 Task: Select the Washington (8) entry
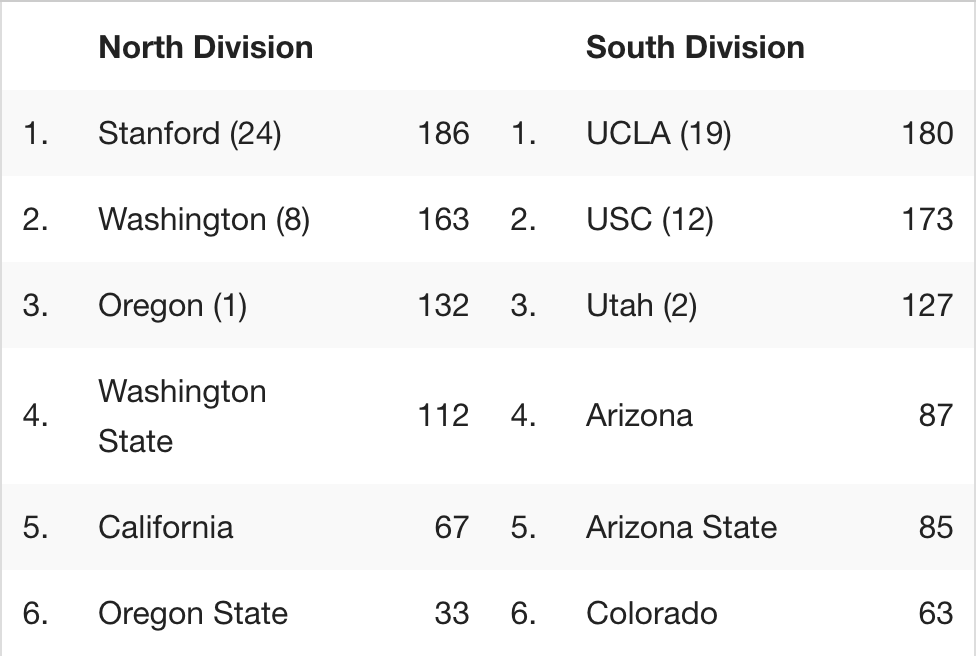[x=204, y=219]
